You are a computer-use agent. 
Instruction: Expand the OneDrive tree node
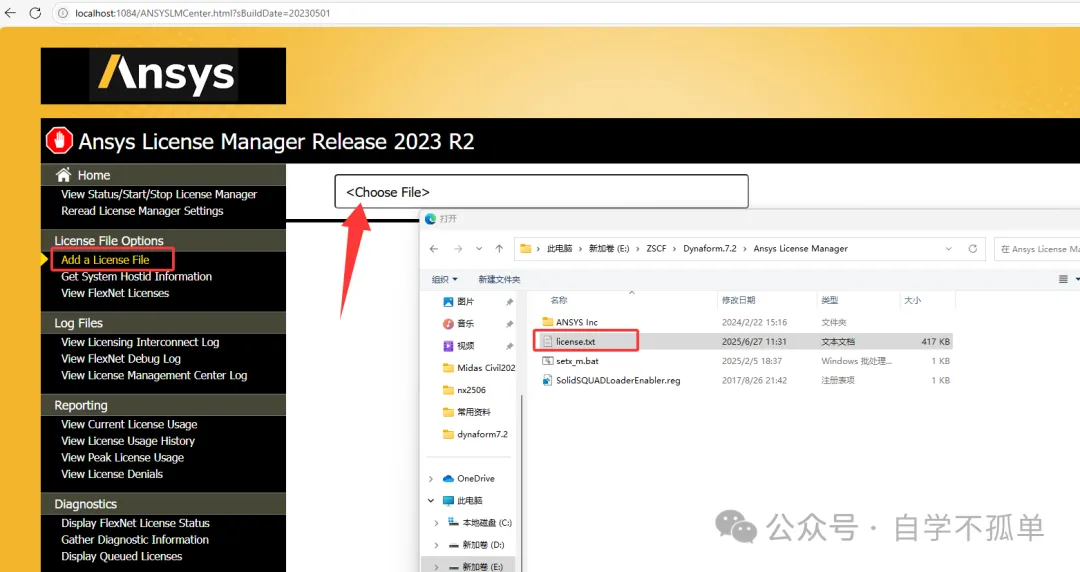pos(431,479)
